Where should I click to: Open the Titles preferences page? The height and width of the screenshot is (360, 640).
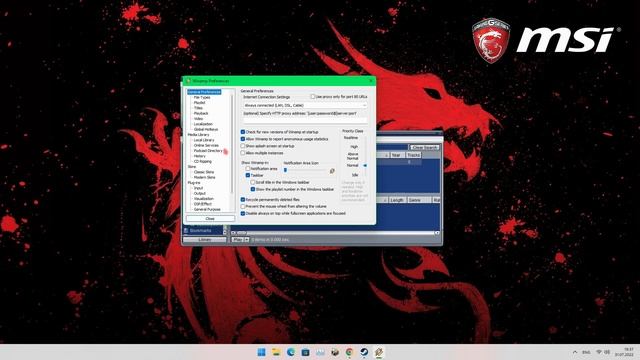click(198, 108)
